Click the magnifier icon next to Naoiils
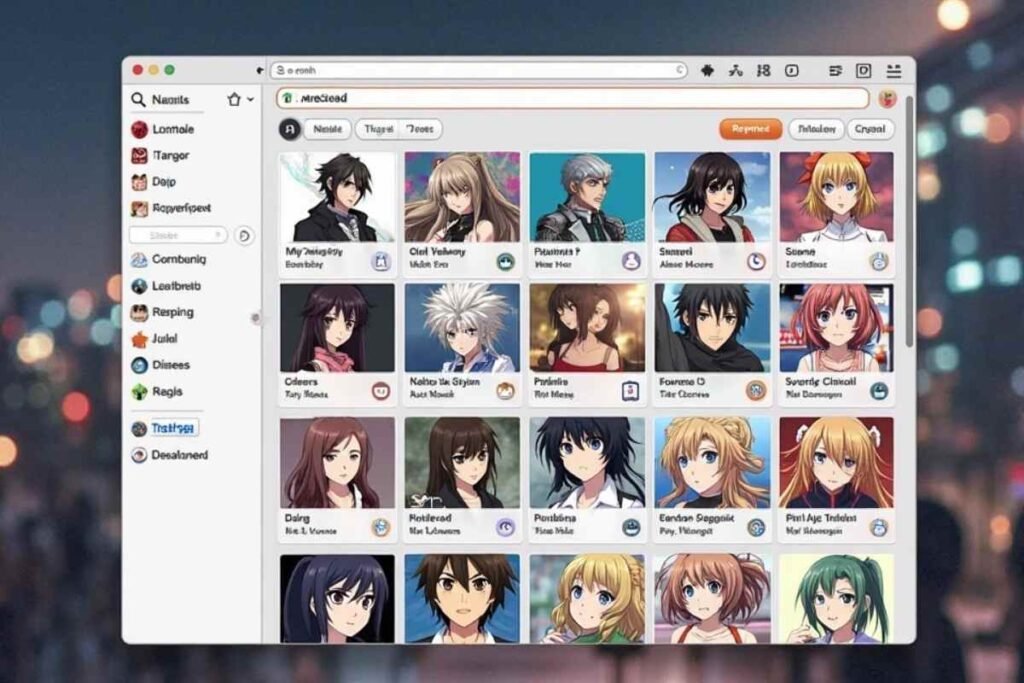The image size is (1024, 683). click(x=138, y=99)
